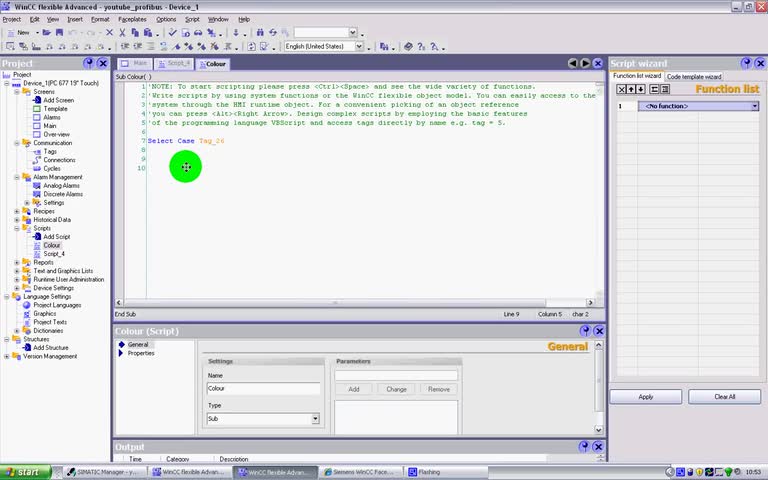Click the Clear All button
Viewport: 768px width, 480px height.
(x=724, y=397)
